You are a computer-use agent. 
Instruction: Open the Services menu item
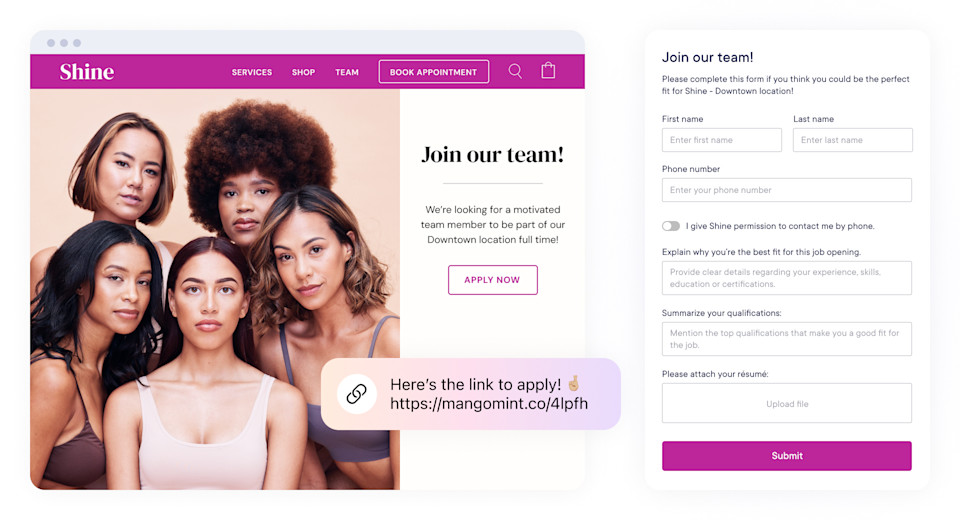click(x=252, y=72)
